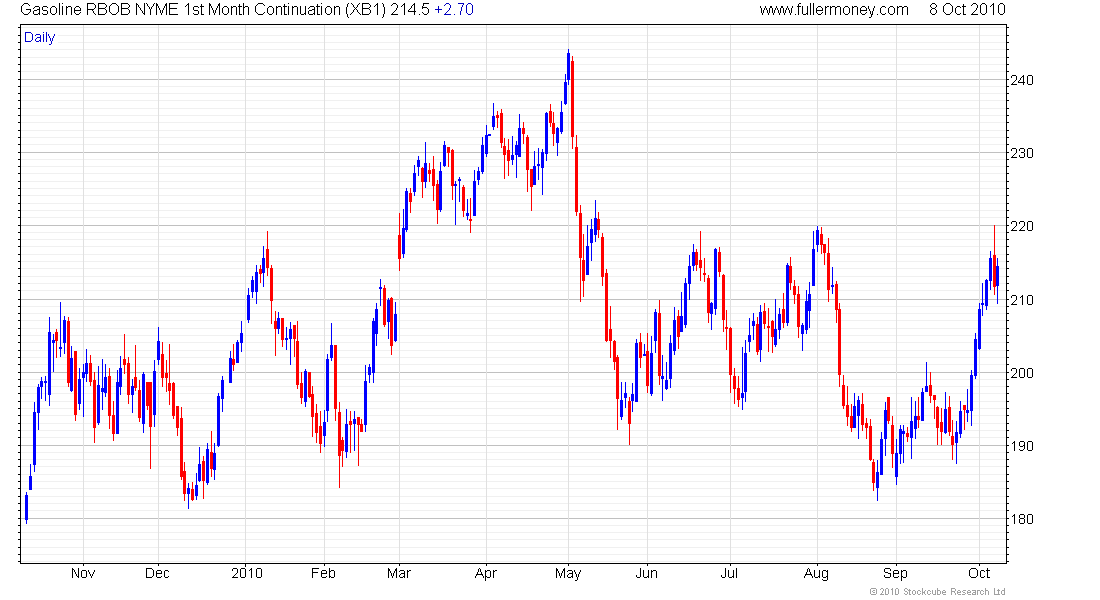The height and width of the screenshot is (600, 1100).
Task: Click the last price value 214.5
Action: coord(410,10)
